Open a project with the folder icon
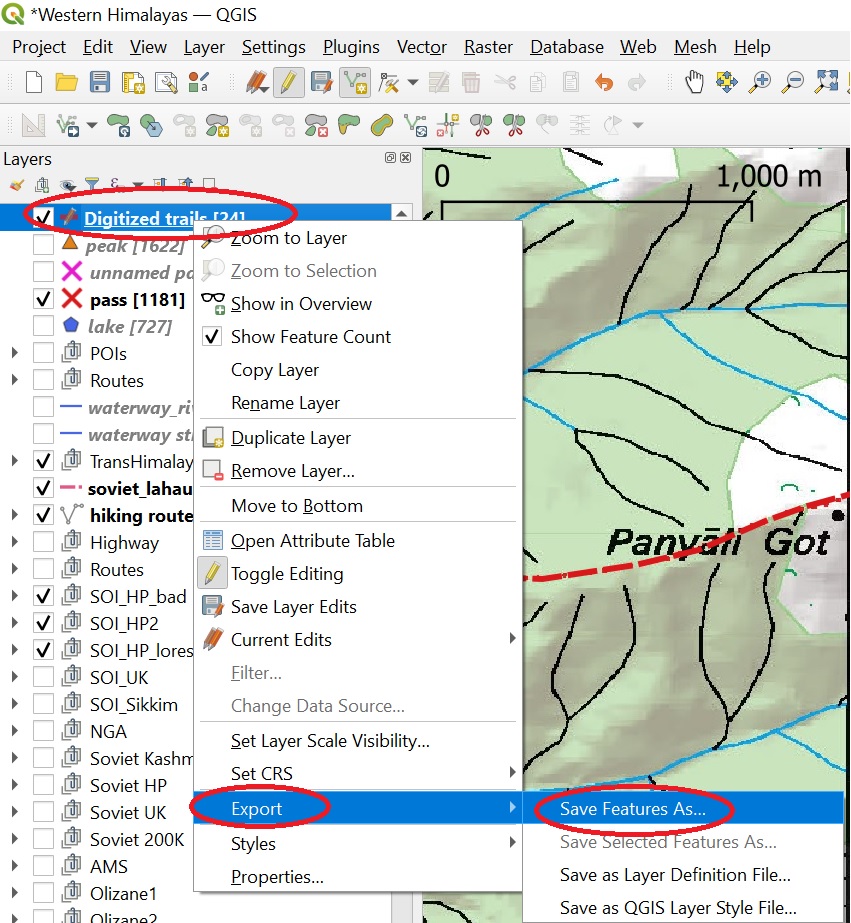Image resolution: width=851 pixels, height=923 pixels. [67, 82]
